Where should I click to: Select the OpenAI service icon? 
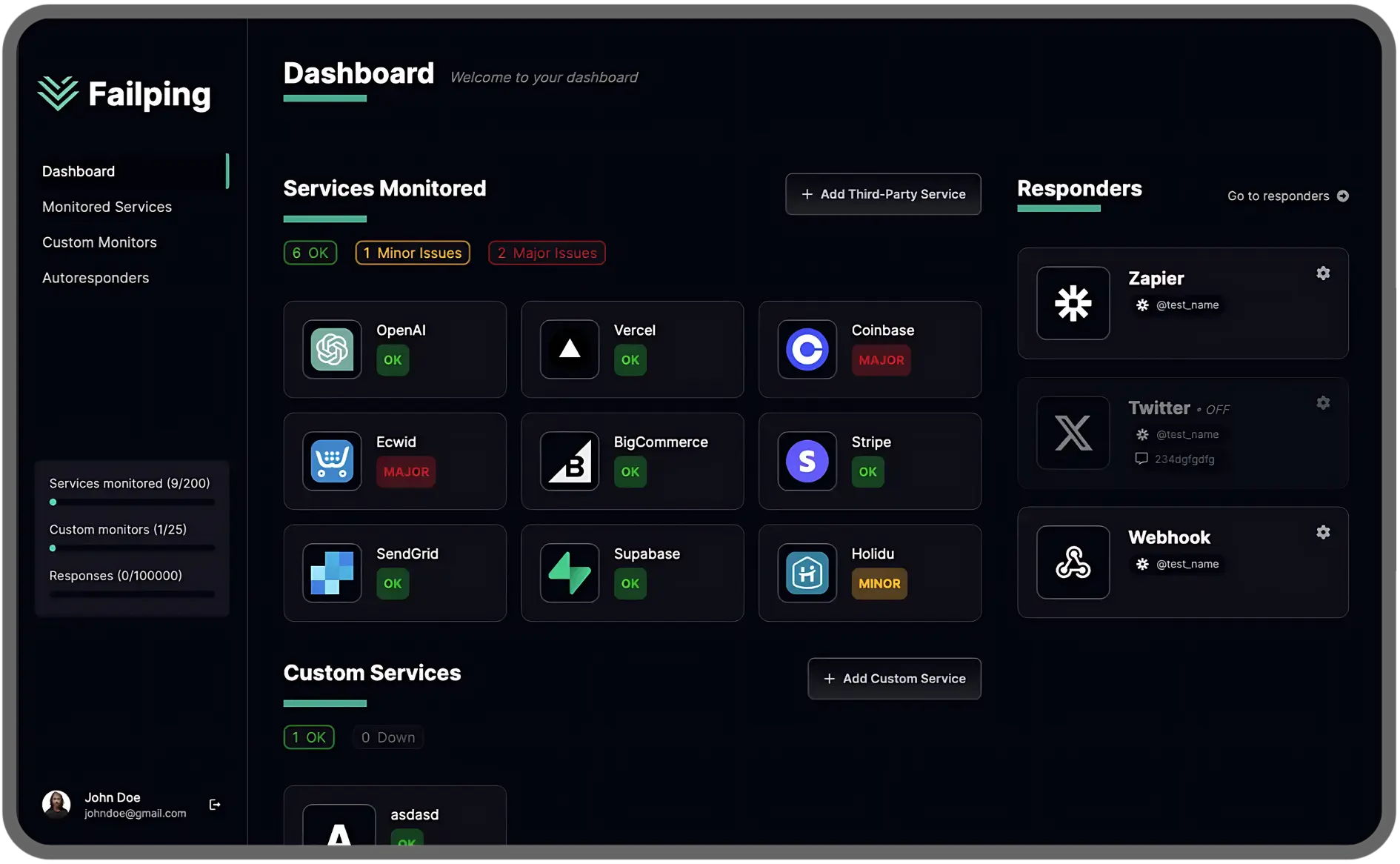point(331,349)
